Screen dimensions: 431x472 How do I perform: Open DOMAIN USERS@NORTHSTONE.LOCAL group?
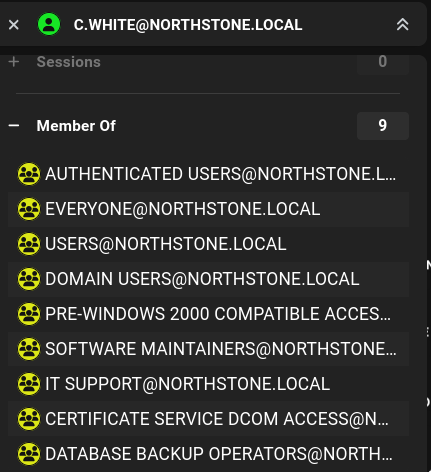click(208, 279)
